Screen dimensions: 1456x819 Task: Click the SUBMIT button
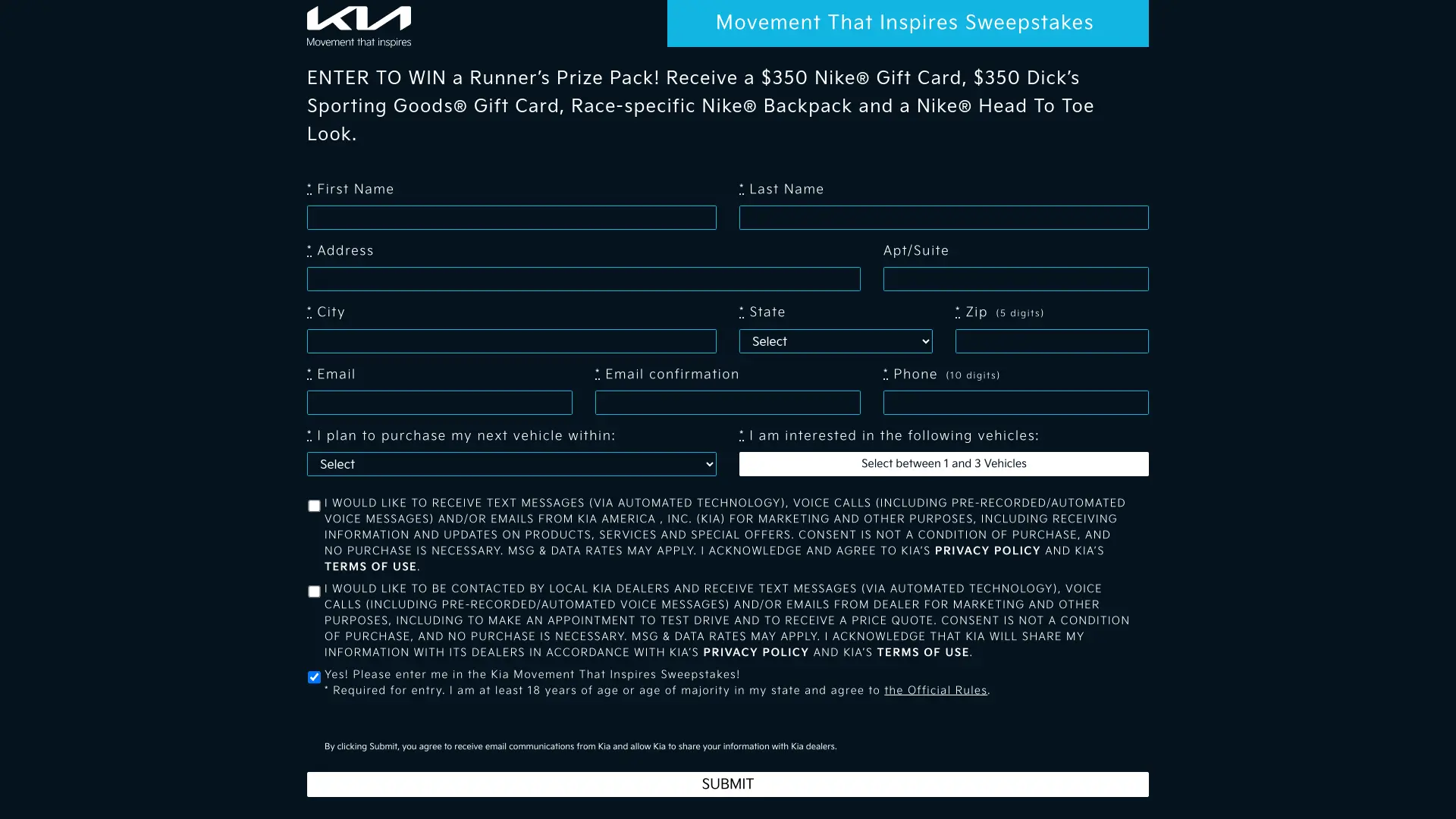(x=727, y=784)
